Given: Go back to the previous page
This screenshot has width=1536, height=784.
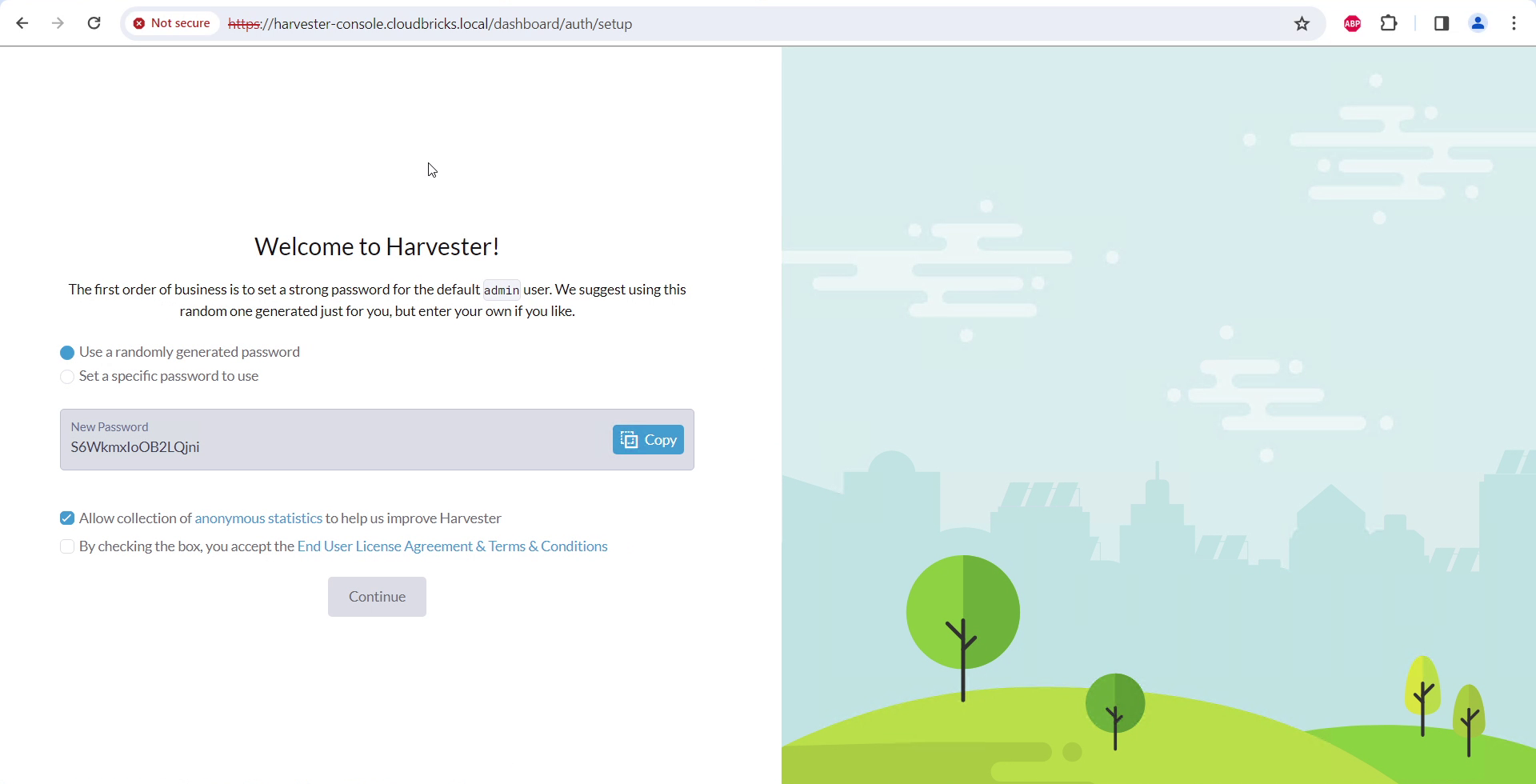Looking at the screenshot, I should (x=22, y=23).
